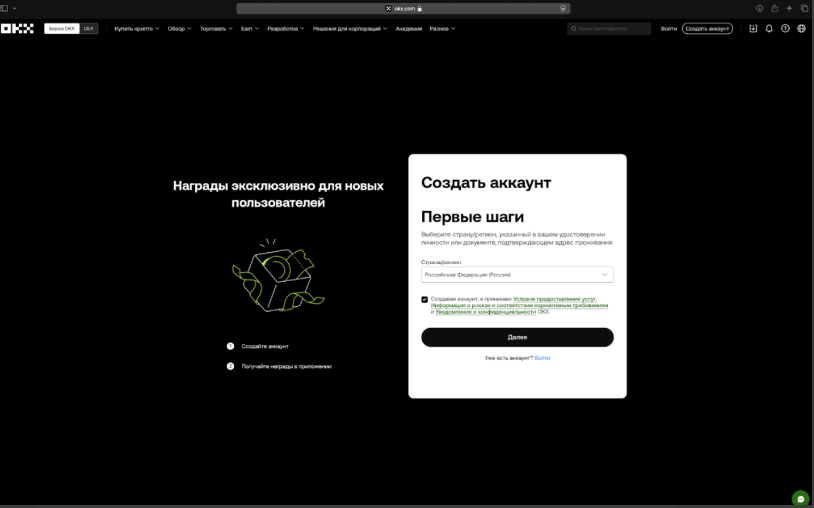Click the search magnifier icon
The height and width of the screenshot is (508, 814).
point(574,29)
